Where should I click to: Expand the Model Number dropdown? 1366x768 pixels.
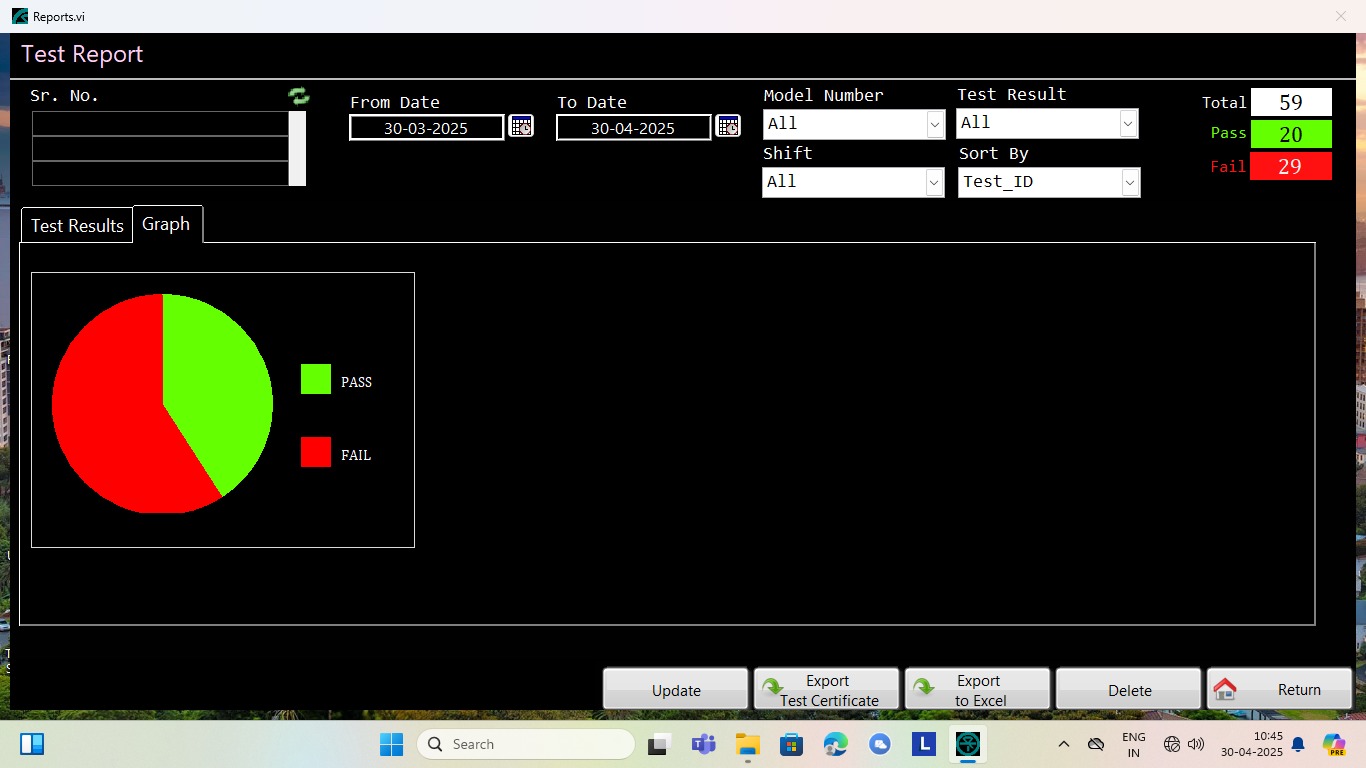coord(935,124)
